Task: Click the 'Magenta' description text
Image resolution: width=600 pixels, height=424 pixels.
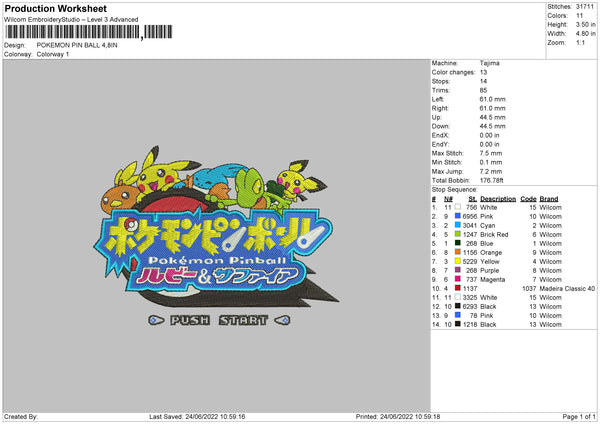Action: pos(492,279)
